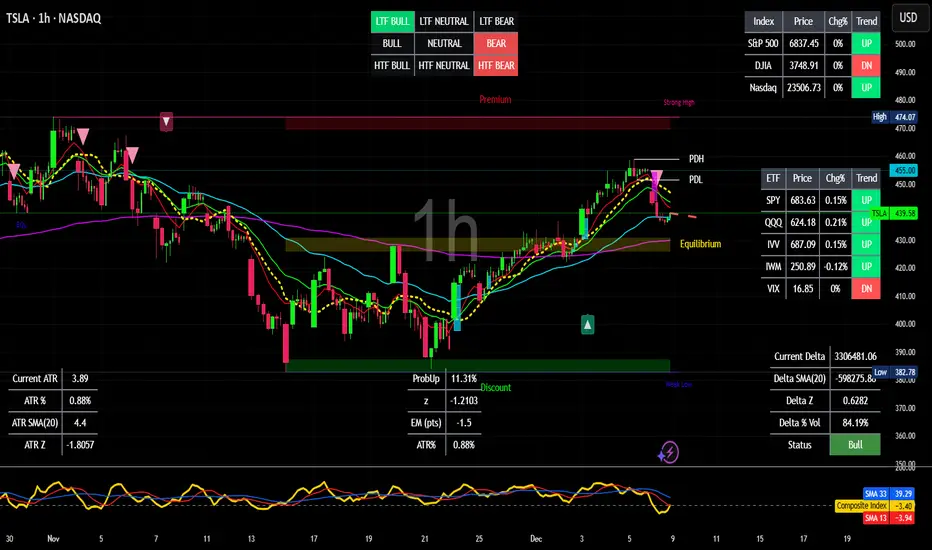Click the Premium zone label

click(x=495, y=99)
